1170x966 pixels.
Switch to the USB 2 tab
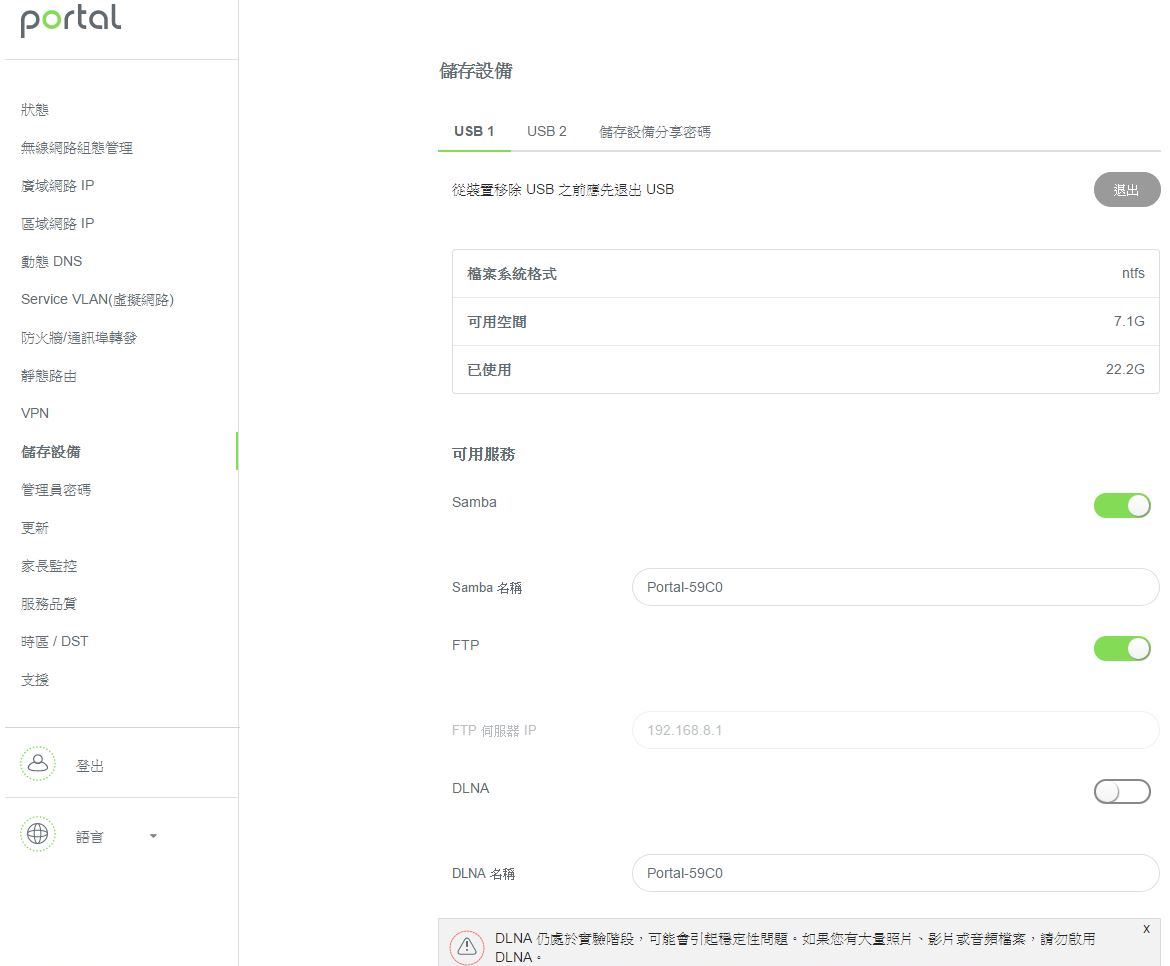(x=547, y=131)
